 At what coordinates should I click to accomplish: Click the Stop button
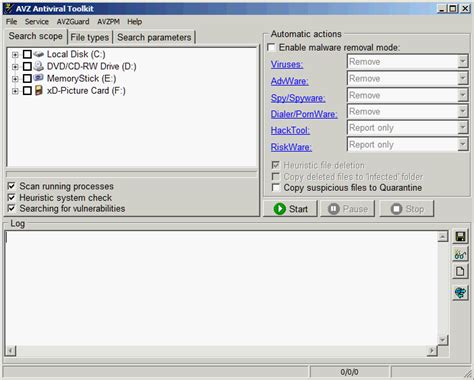[407, 209]
